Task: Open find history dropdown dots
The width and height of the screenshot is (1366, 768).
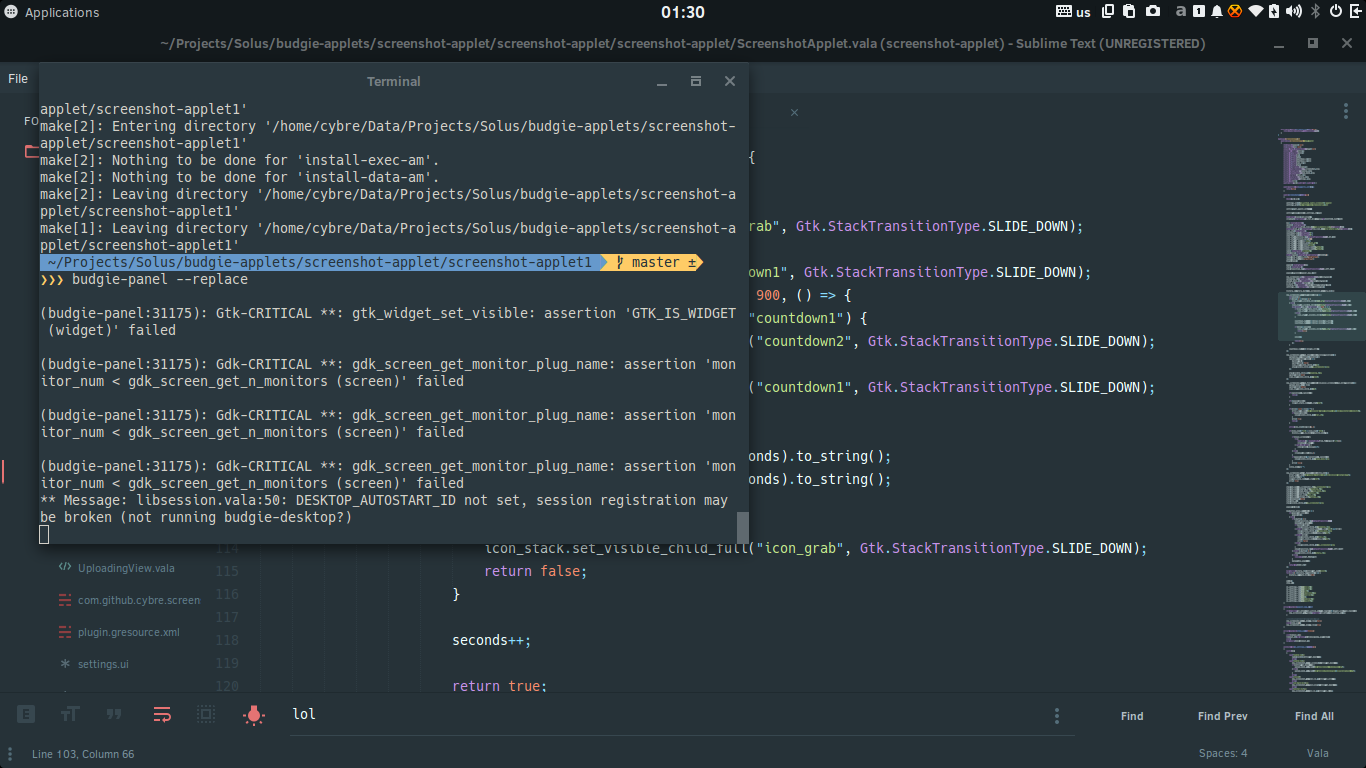Action: point(1057,716)
